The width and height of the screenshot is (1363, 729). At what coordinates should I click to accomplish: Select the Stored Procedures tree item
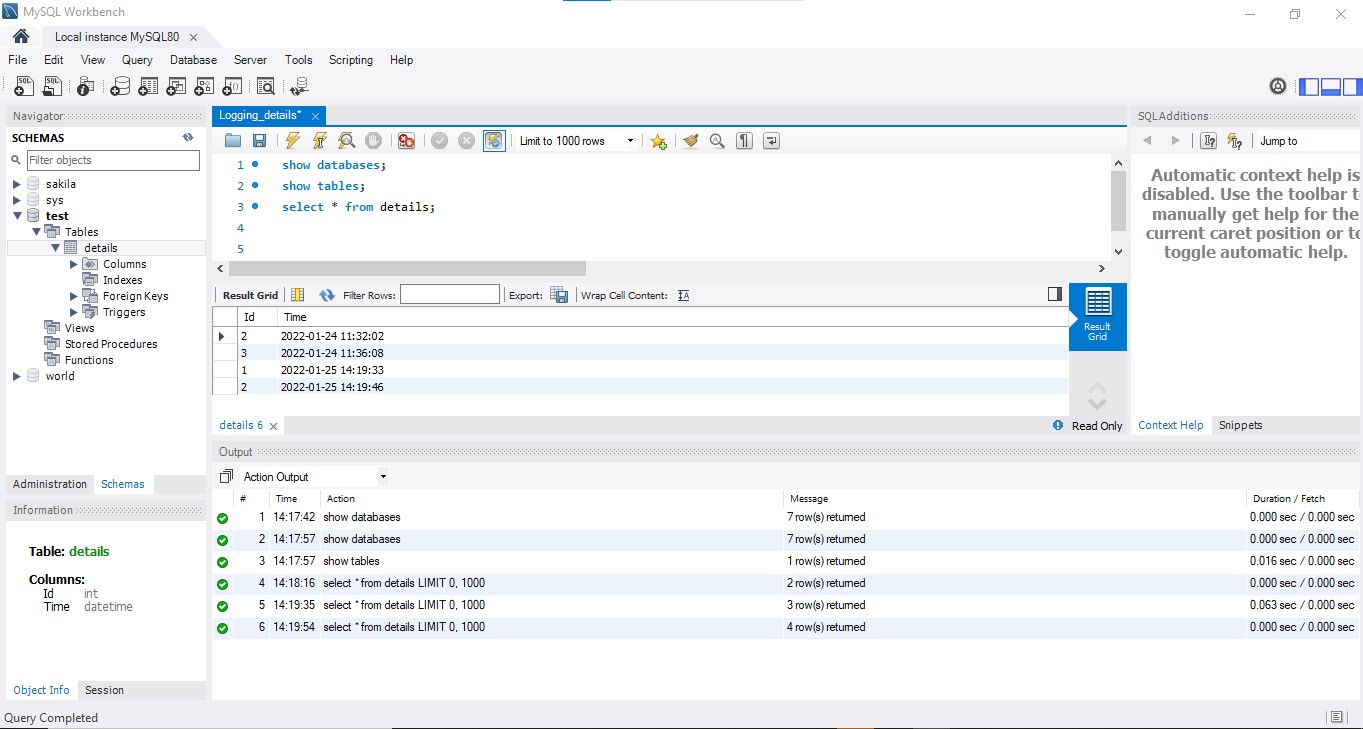click(111, 344)
